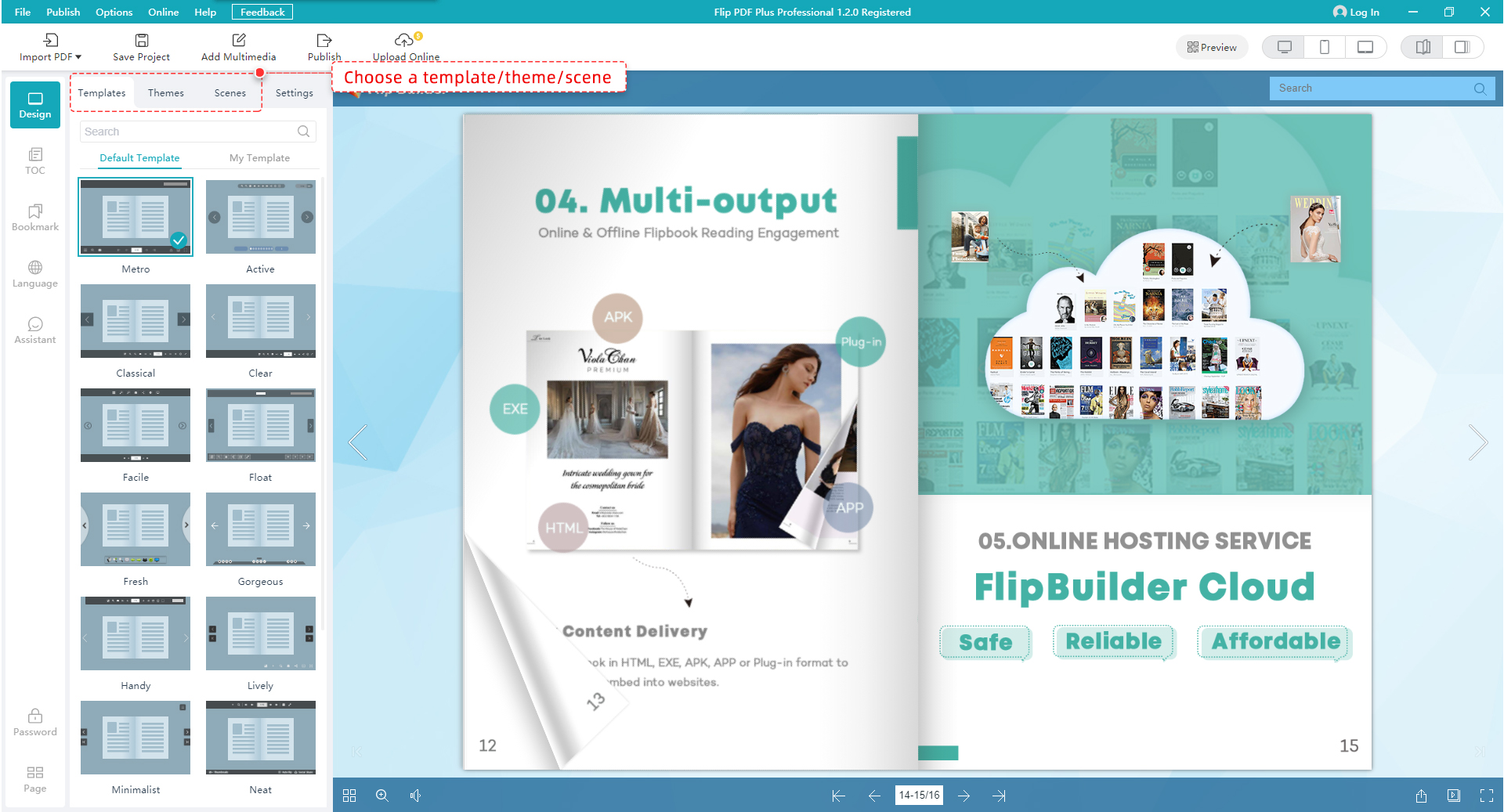Enter fullscreen mode
The image size is (1504, 812).
pos(1485,796)
